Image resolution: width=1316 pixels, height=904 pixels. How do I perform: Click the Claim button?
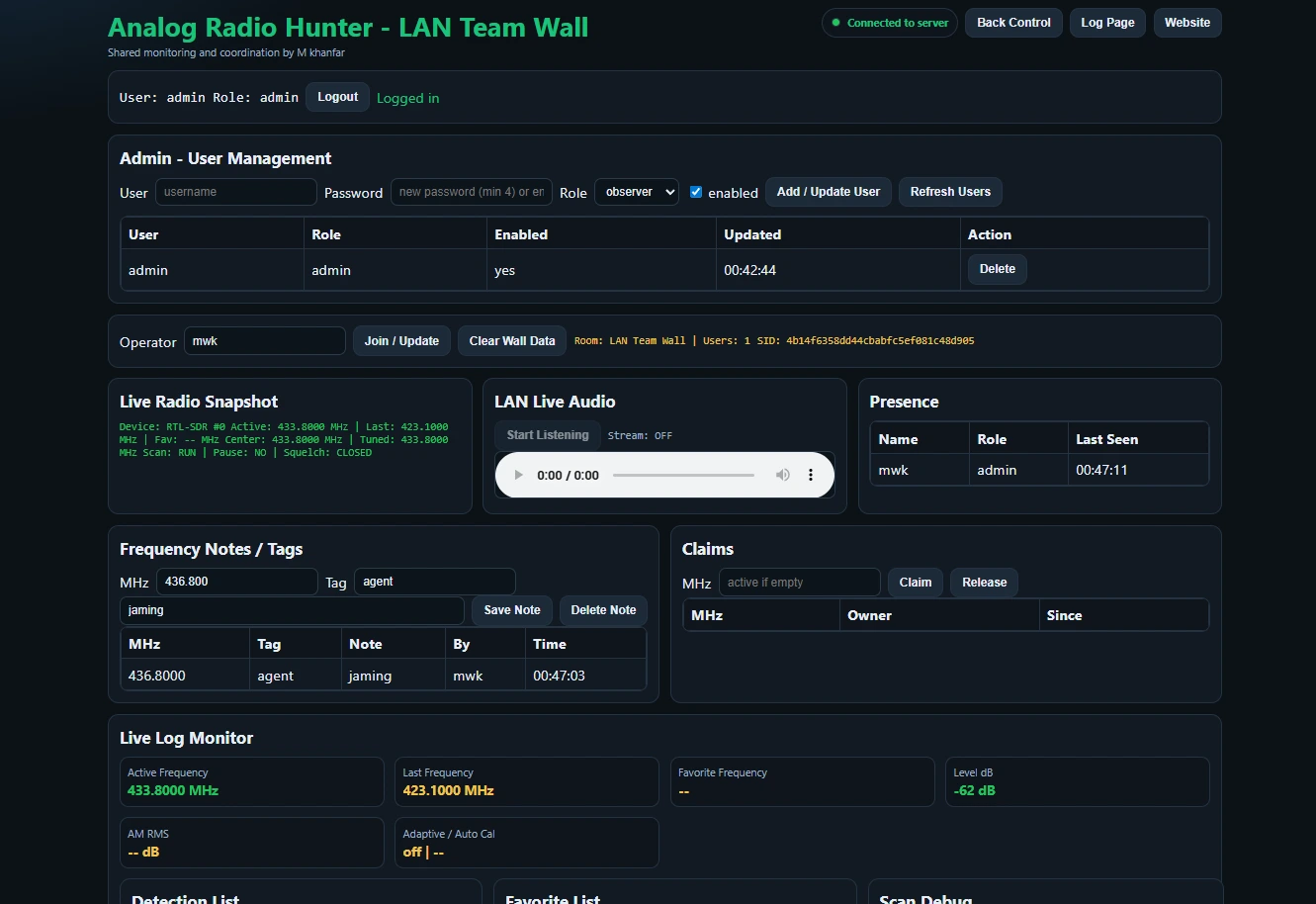(915, 583)
